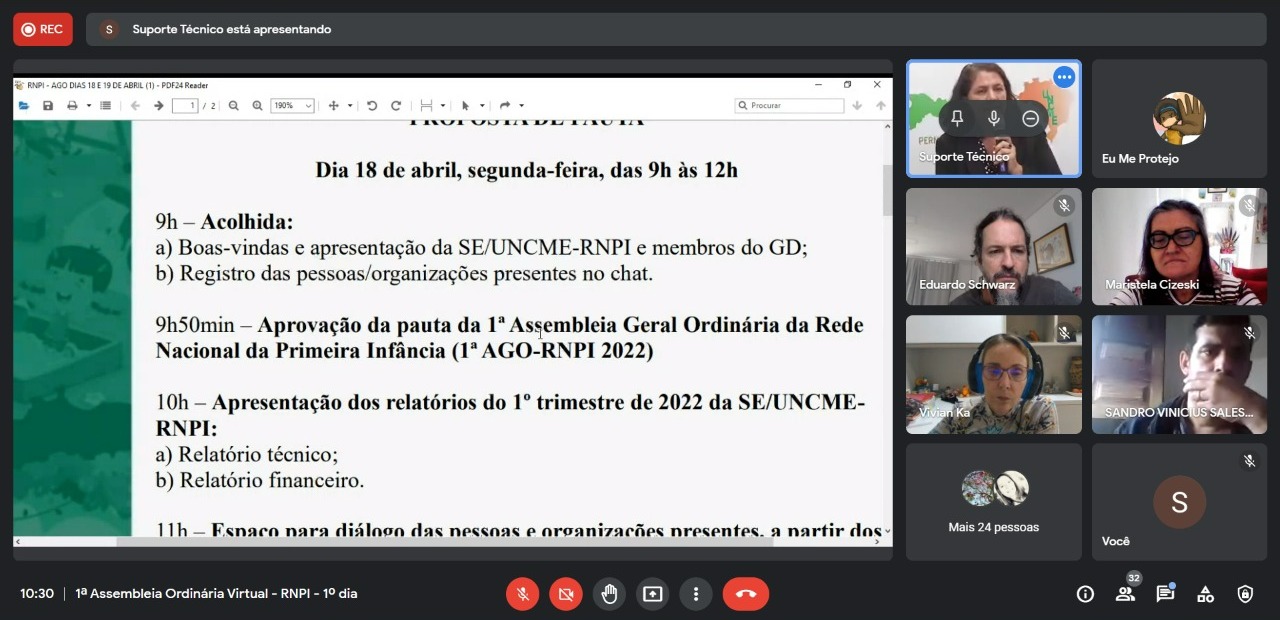Open more options three-dot menu
1280x620 pixels.
(x=695, y=594)
